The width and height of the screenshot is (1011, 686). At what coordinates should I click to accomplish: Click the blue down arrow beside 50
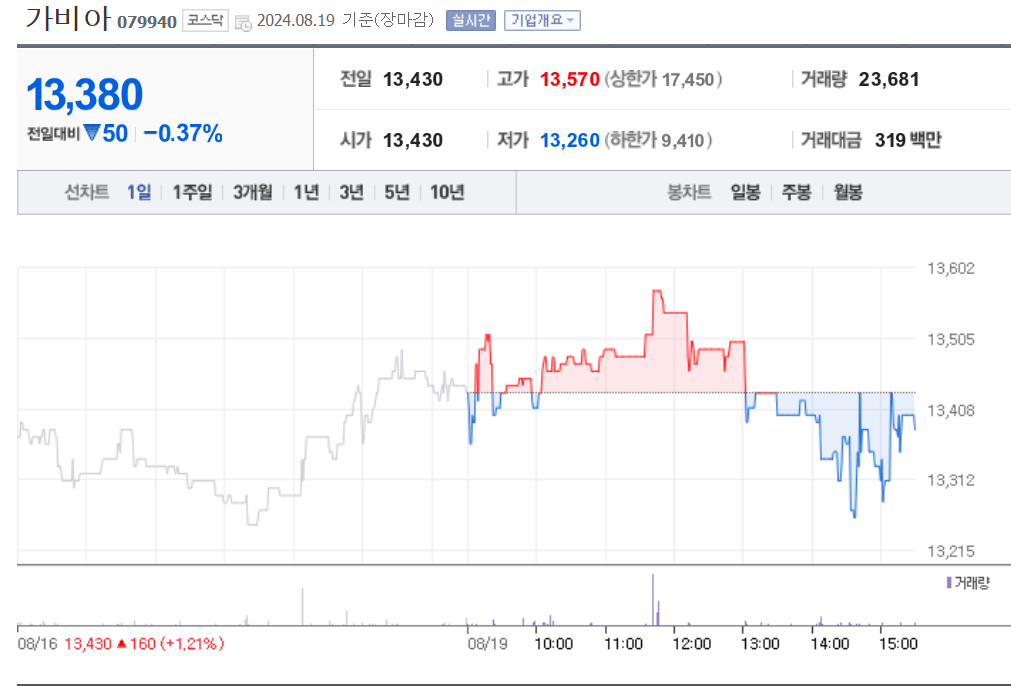coord(92,133)
